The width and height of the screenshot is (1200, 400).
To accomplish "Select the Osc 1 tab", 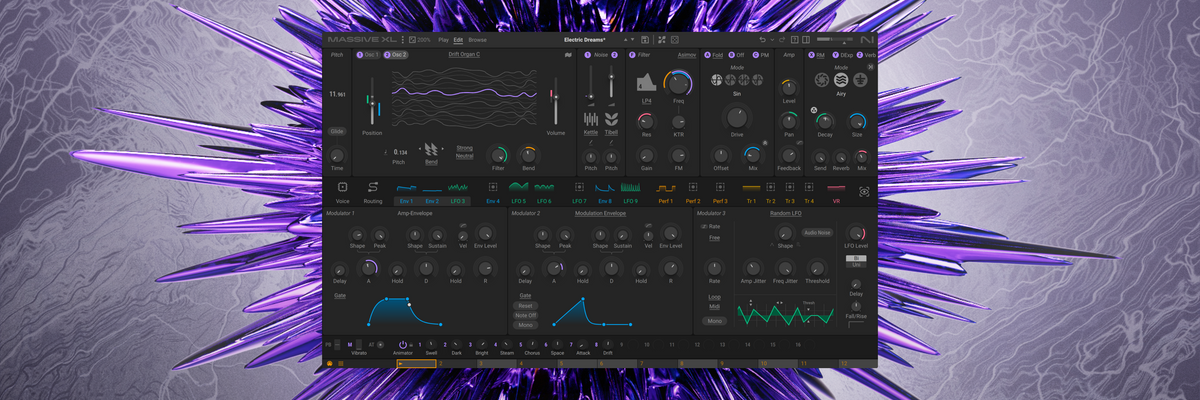I will [x=369, y=54].
